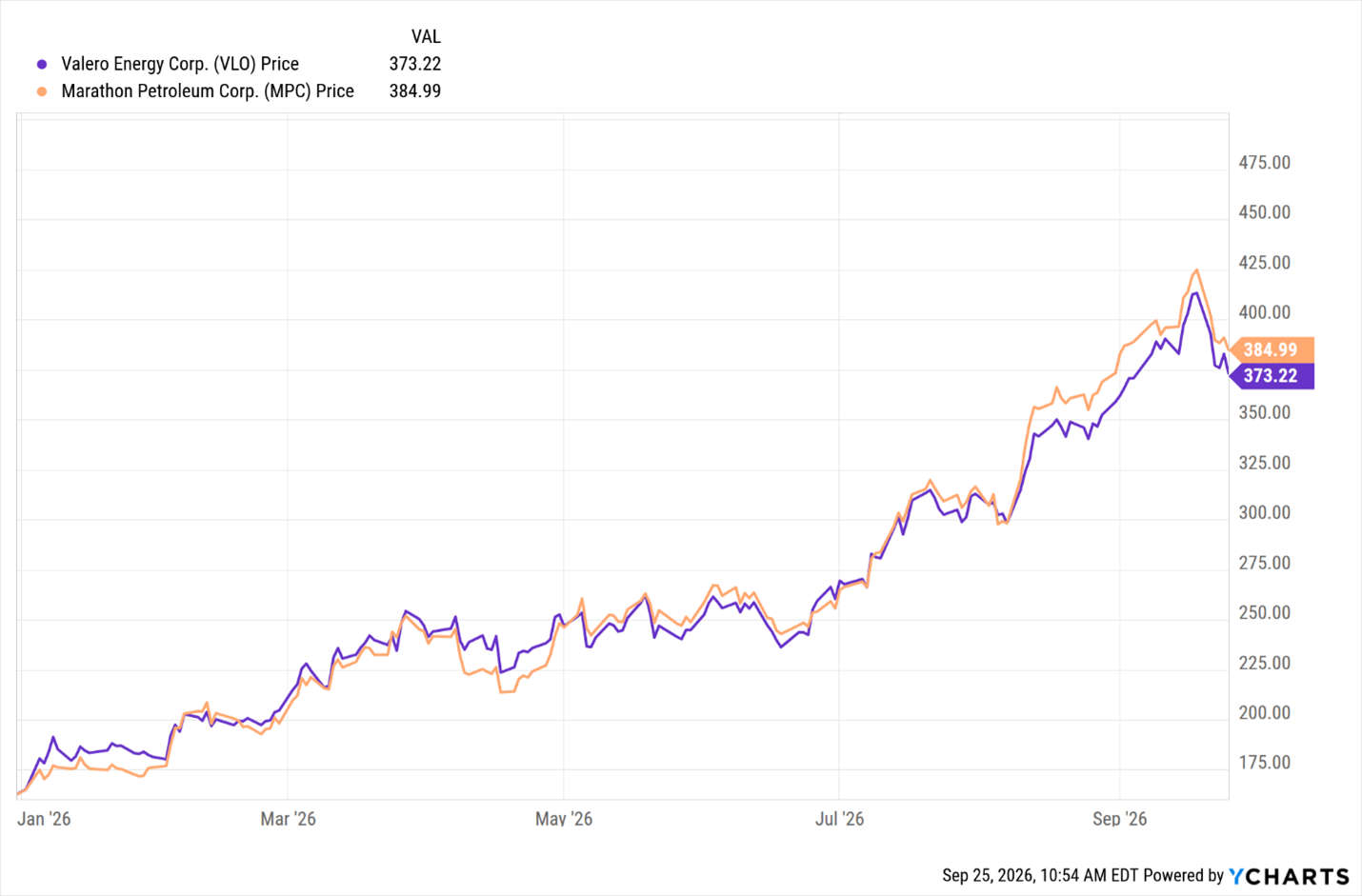The height and width of the screenshot is (896, 1362).
Task: Click the 373.22 value in legend
Action: click(x=415, y=64)
